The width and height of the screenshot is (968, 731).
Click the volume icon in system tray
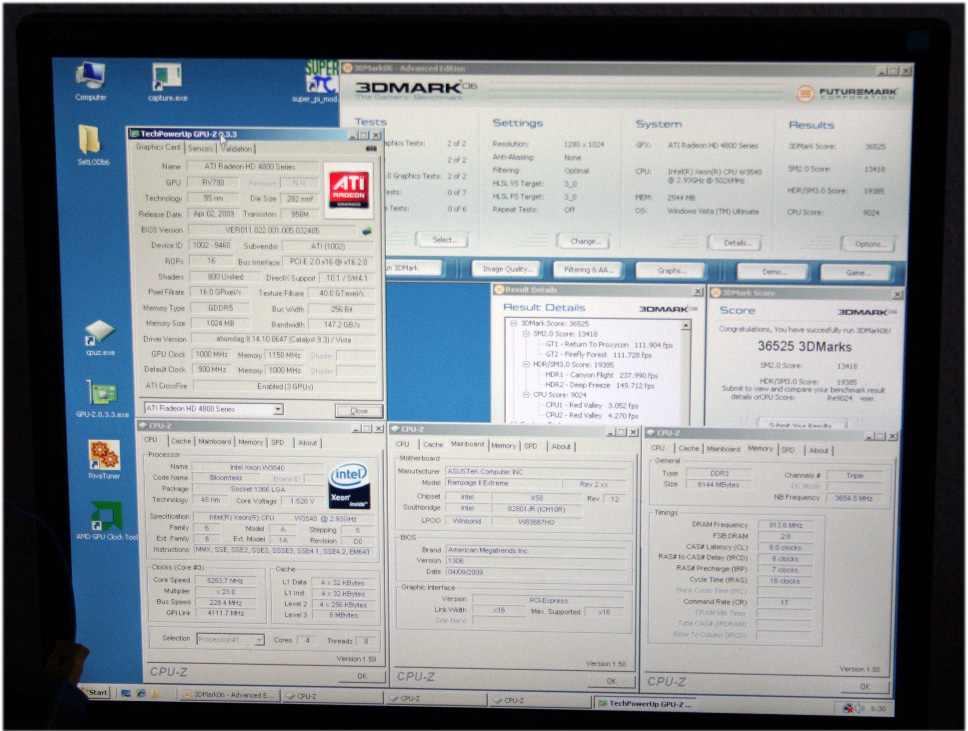(x=859, y=708)
